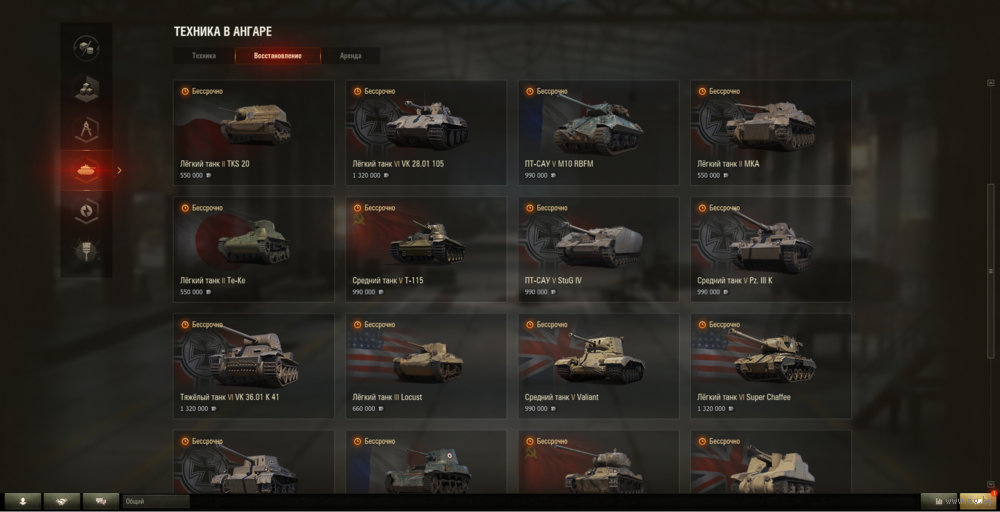This screenshot has height=512, width=1000.
Task: Select the M10 RBFM tank card
Action: [598, 133]
